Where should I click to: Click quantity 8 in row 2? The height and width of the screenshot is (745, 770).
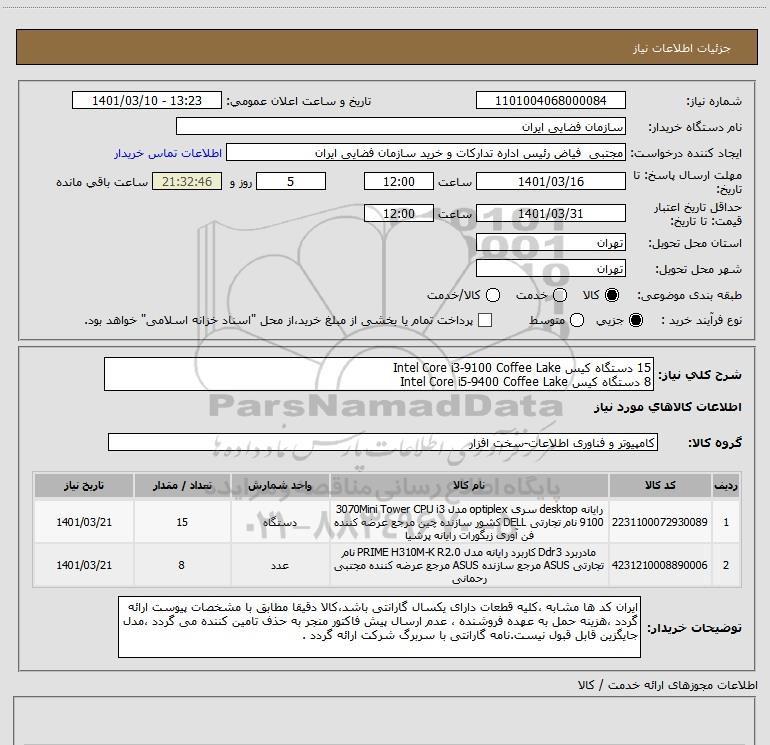coord(182,565)
